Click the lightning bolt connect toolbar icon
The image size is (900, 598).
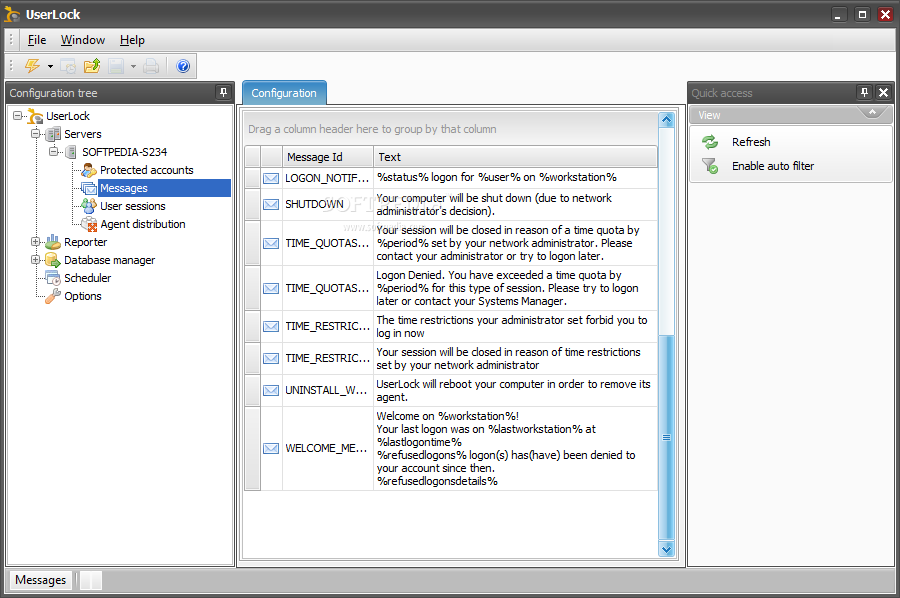pyautogui.click(x=32, y=66)
